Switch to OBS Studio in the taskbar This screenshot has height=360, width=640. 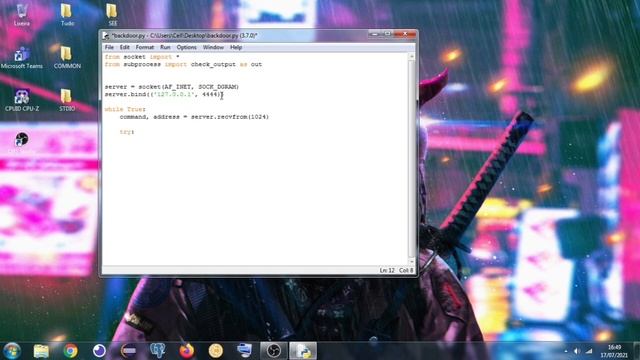click(273, 351)
